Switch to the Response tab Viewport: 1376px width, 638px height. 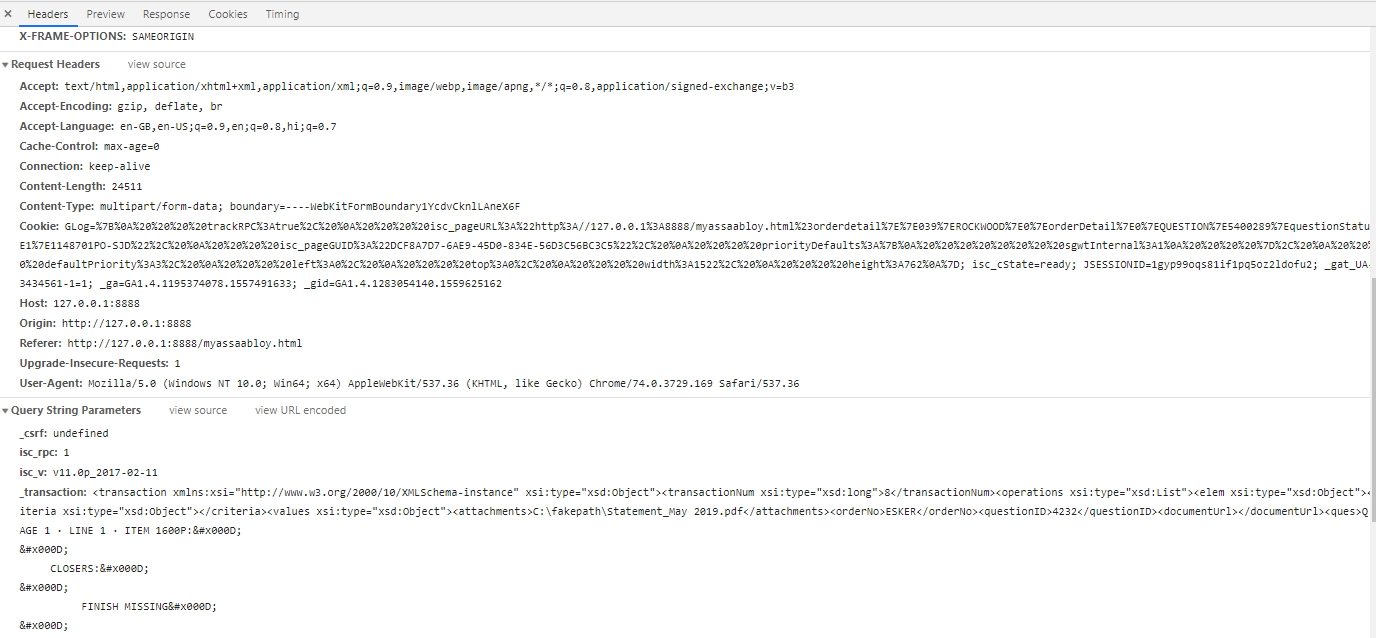[x=166, y=14]
